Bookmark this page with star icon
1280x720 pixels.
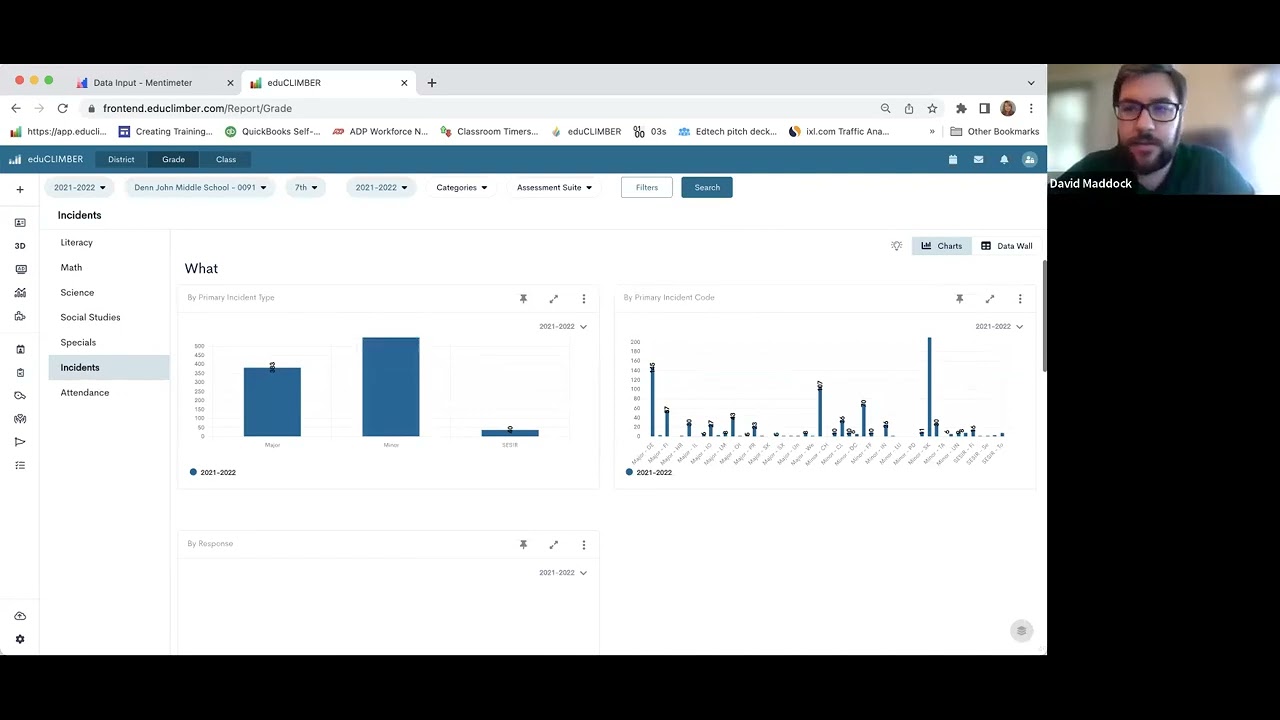coord(932,108)
